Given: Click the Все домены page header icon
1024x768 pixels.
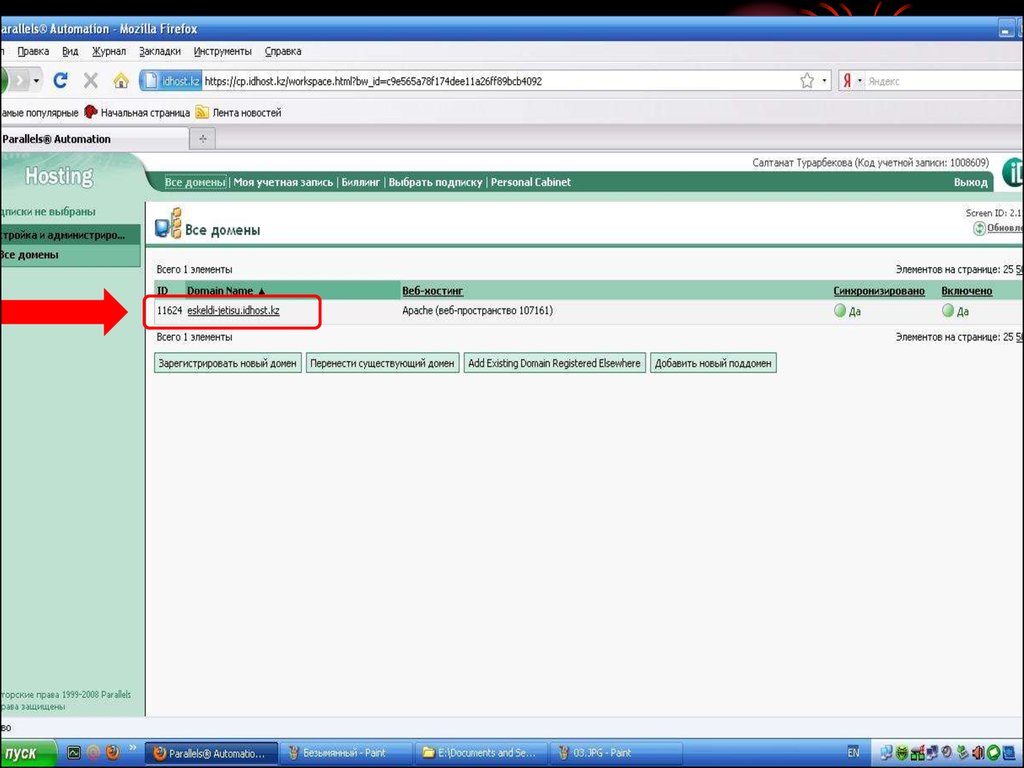Looking at the screenshot, I should tap(168, 225).
